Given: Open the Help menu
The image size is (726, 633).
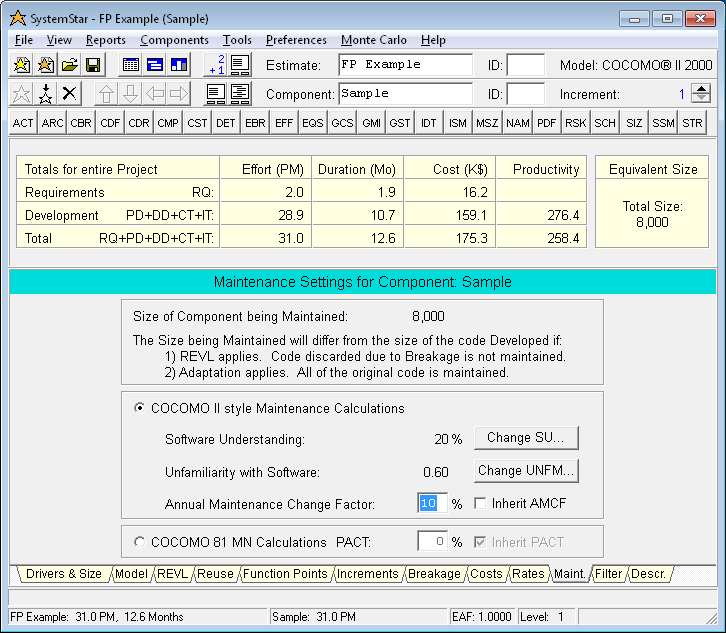Looking at the screenshot, I should (433, 40).
